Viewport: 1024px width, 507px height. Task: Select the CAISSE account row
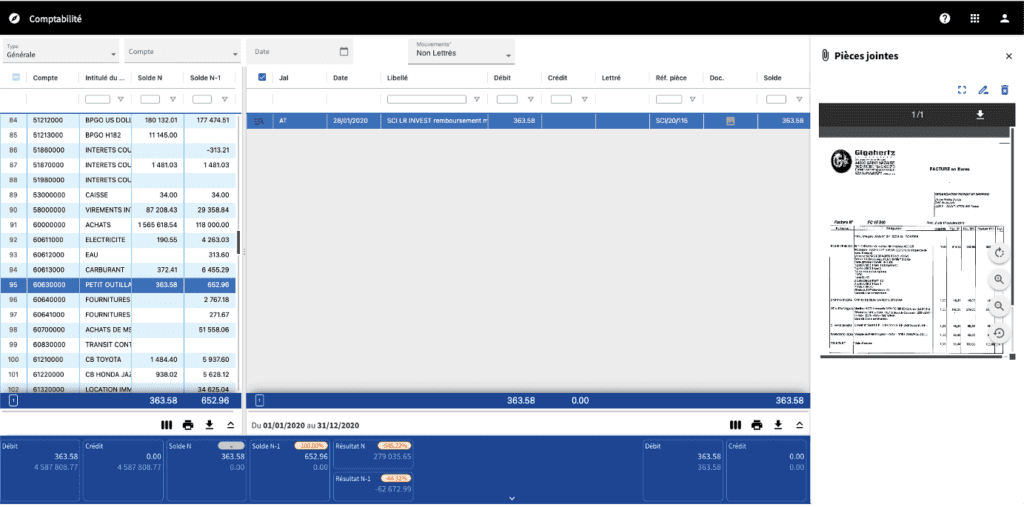(120, 195)
